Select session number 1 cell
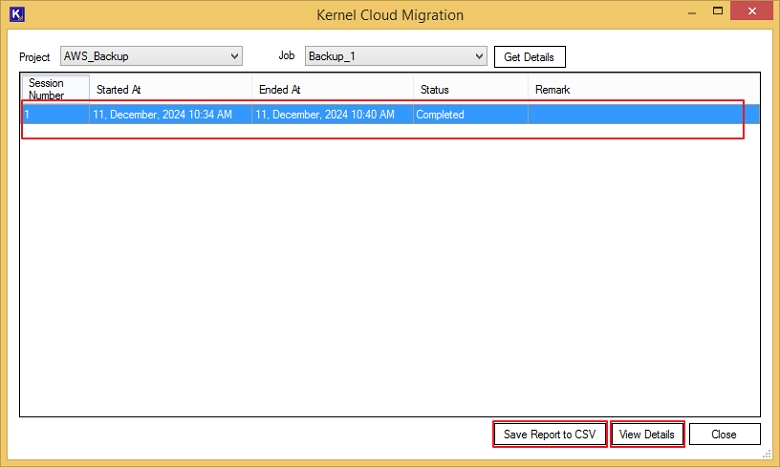Image resolution: width=780 pixels, height=467 pixels. (55, 114)
